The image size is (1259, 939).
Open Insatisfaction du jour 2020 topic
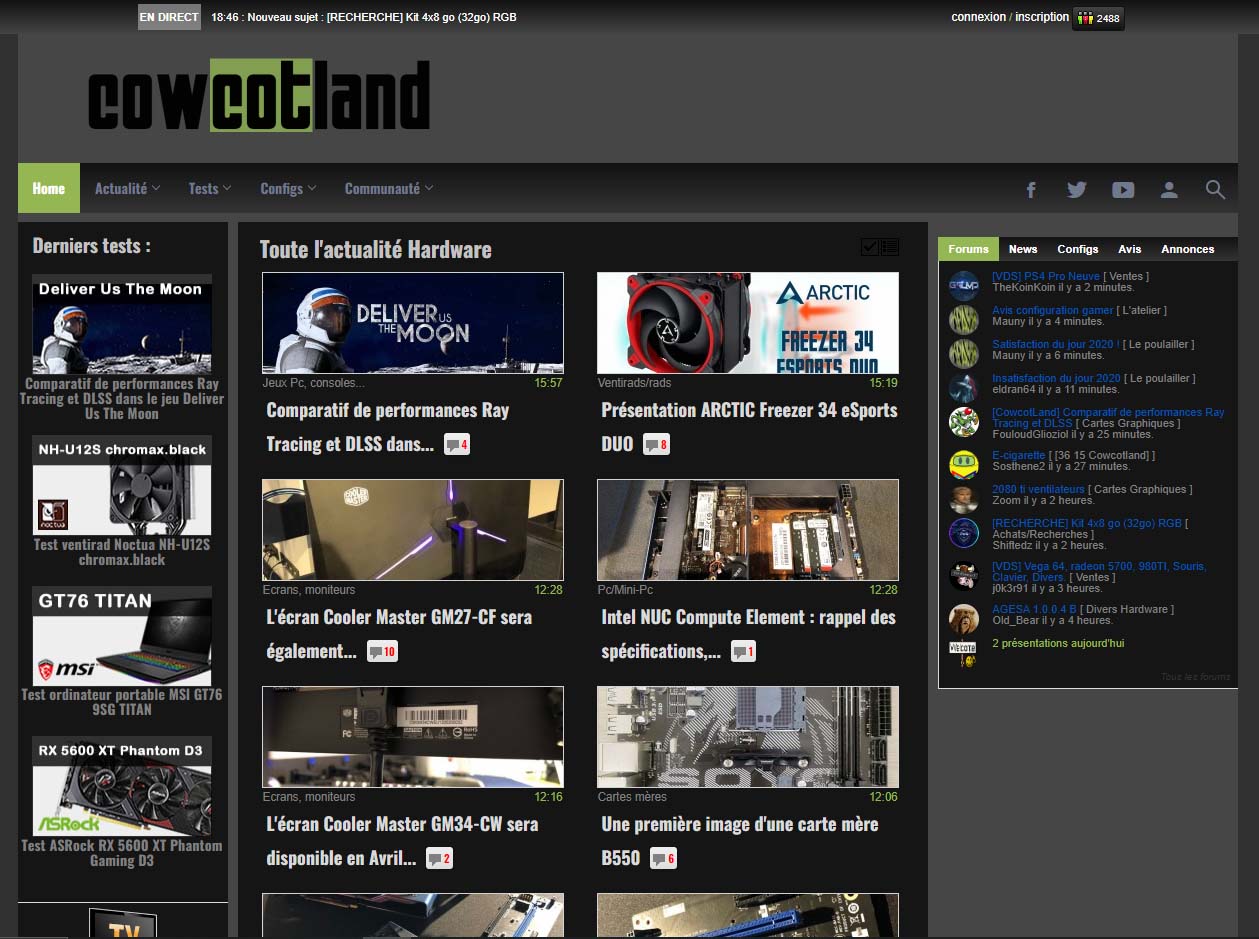1056,378
